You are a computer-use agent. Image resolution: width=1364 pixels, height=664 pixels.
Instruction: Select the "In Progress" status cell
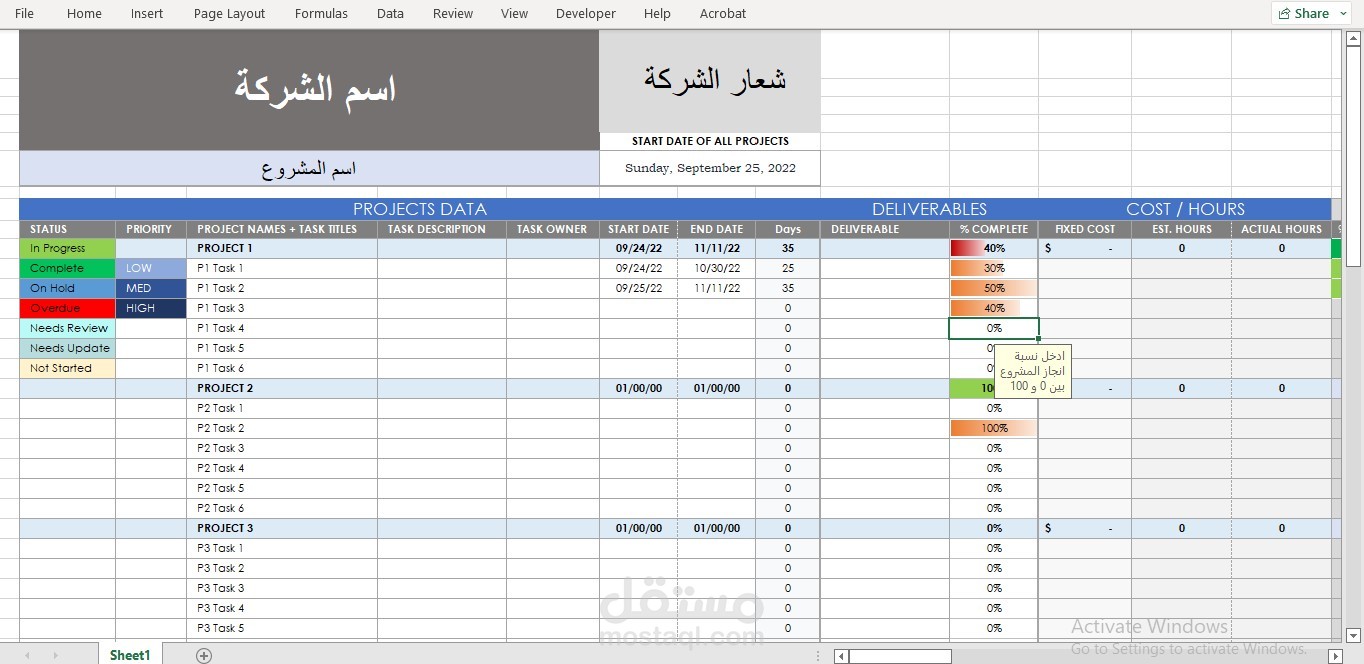66,248
